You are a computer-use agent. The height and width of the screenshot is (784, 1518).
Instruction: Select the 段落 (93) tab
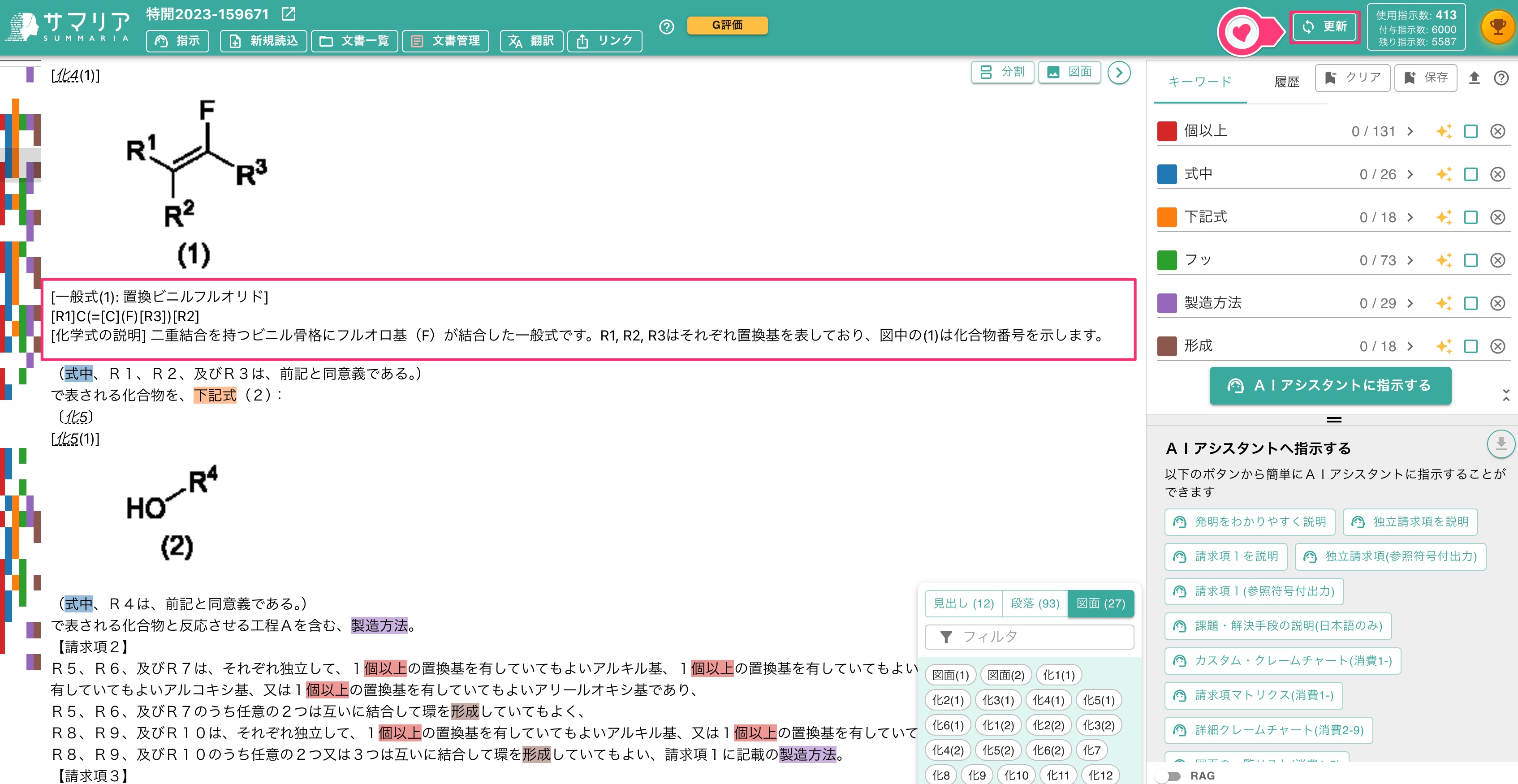coord(1035,603)
